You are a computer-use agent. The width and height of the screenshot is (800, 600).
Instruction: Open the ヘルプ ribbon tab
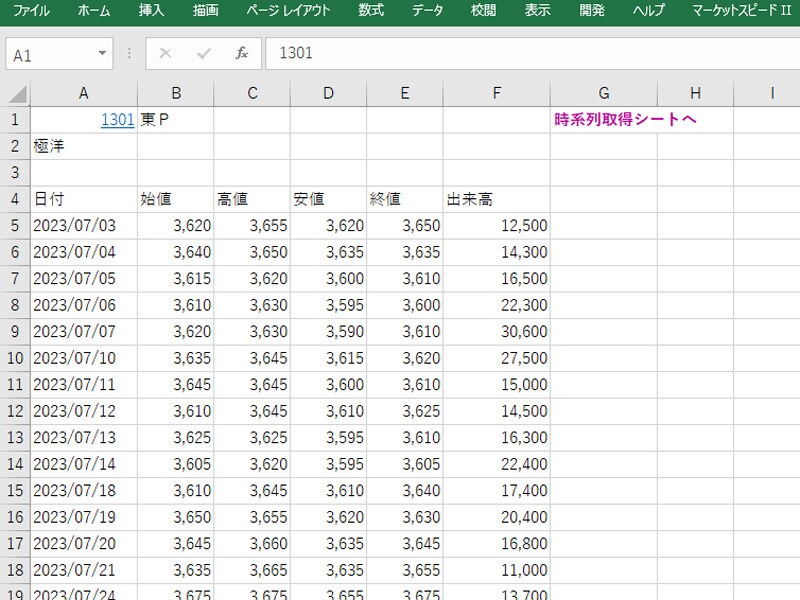pos(649,10)
